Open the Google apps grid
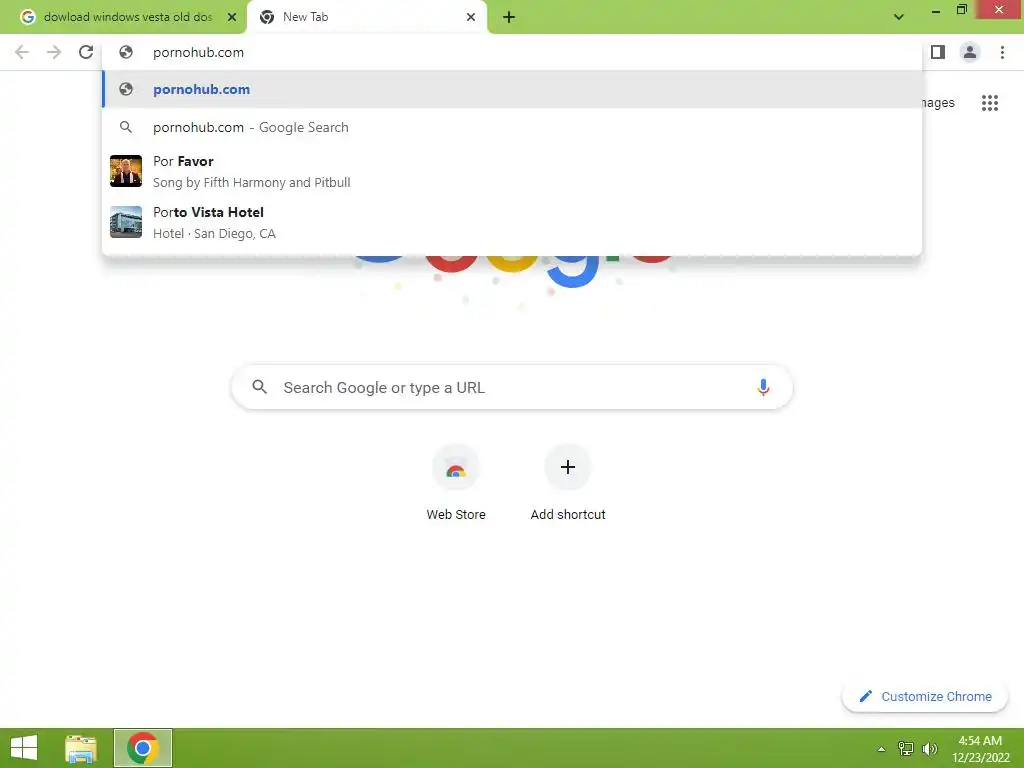Image resolution: width=1024 pixels, height=768 pixels. [x=990, y=103]
